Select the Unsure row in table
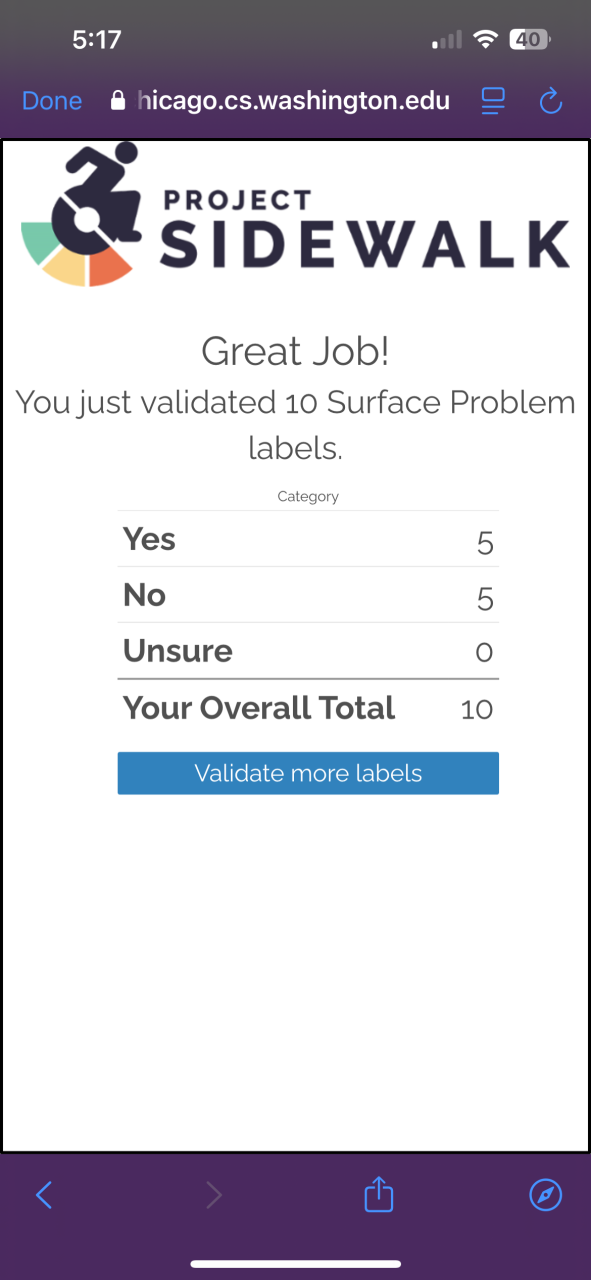This screenshot has height=1280, width=591. pos(308,652)
